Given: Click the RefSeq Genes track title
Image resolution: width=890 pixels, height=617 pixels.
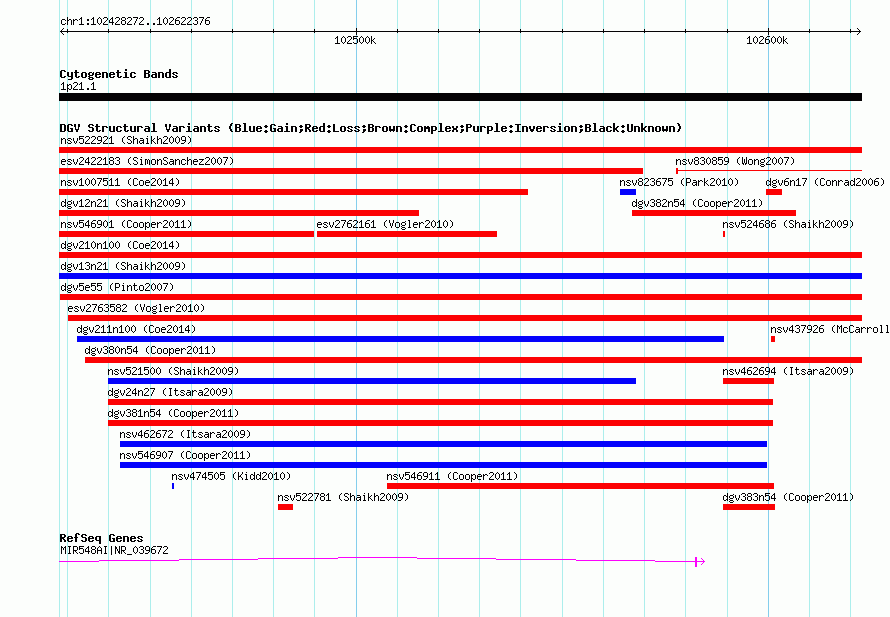Looking at the screenshot, I should pos(101,538).
